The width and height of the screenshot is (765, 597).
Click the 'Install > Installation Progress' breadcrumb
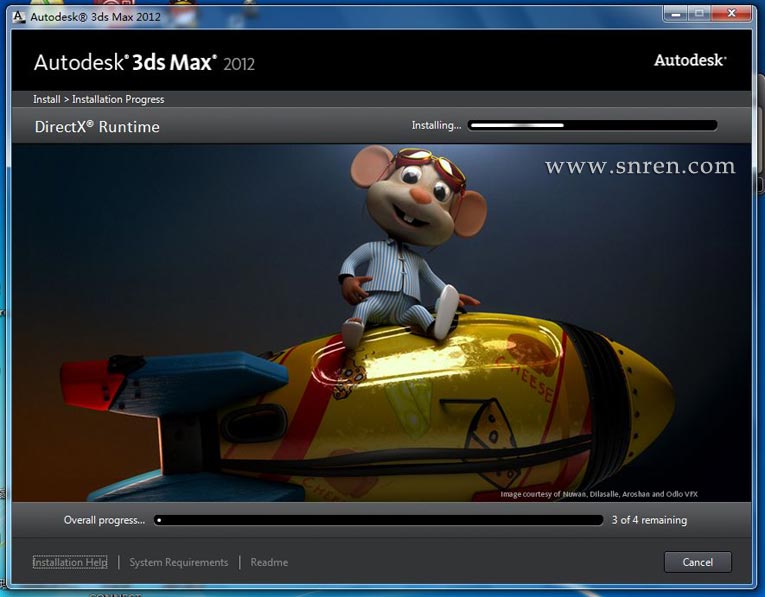point(99,100)
